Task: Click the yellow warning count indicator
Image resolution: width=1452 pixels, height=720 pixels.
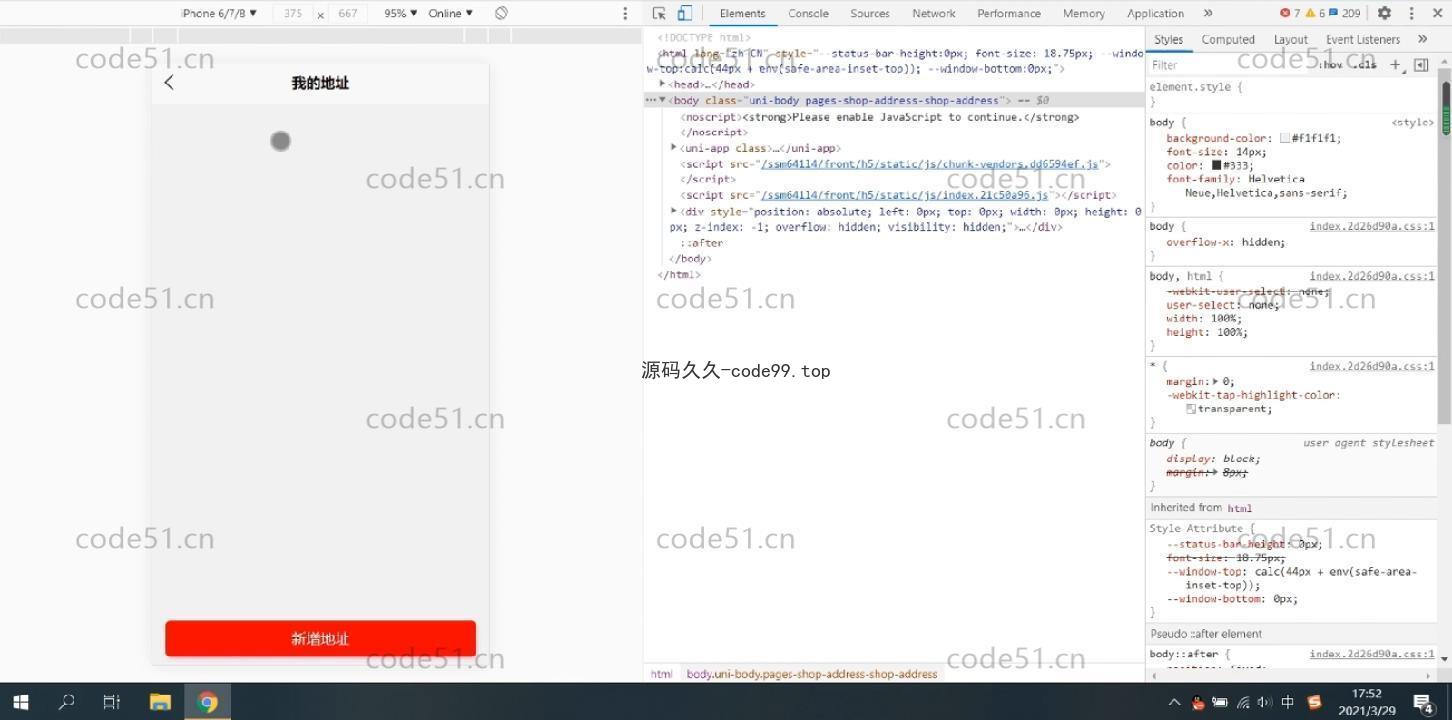Action: (x=1314, y=13)
